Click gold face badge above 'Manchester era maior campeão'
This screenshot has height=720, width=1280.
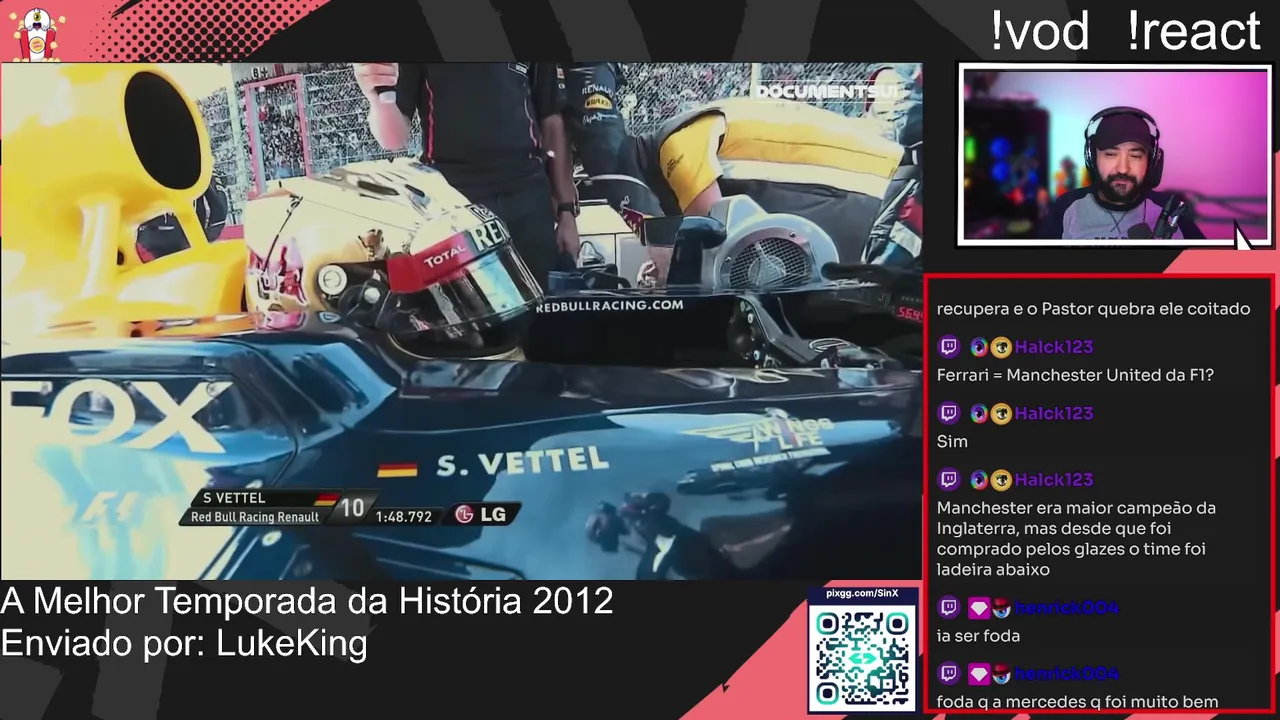coord(1001,479)
